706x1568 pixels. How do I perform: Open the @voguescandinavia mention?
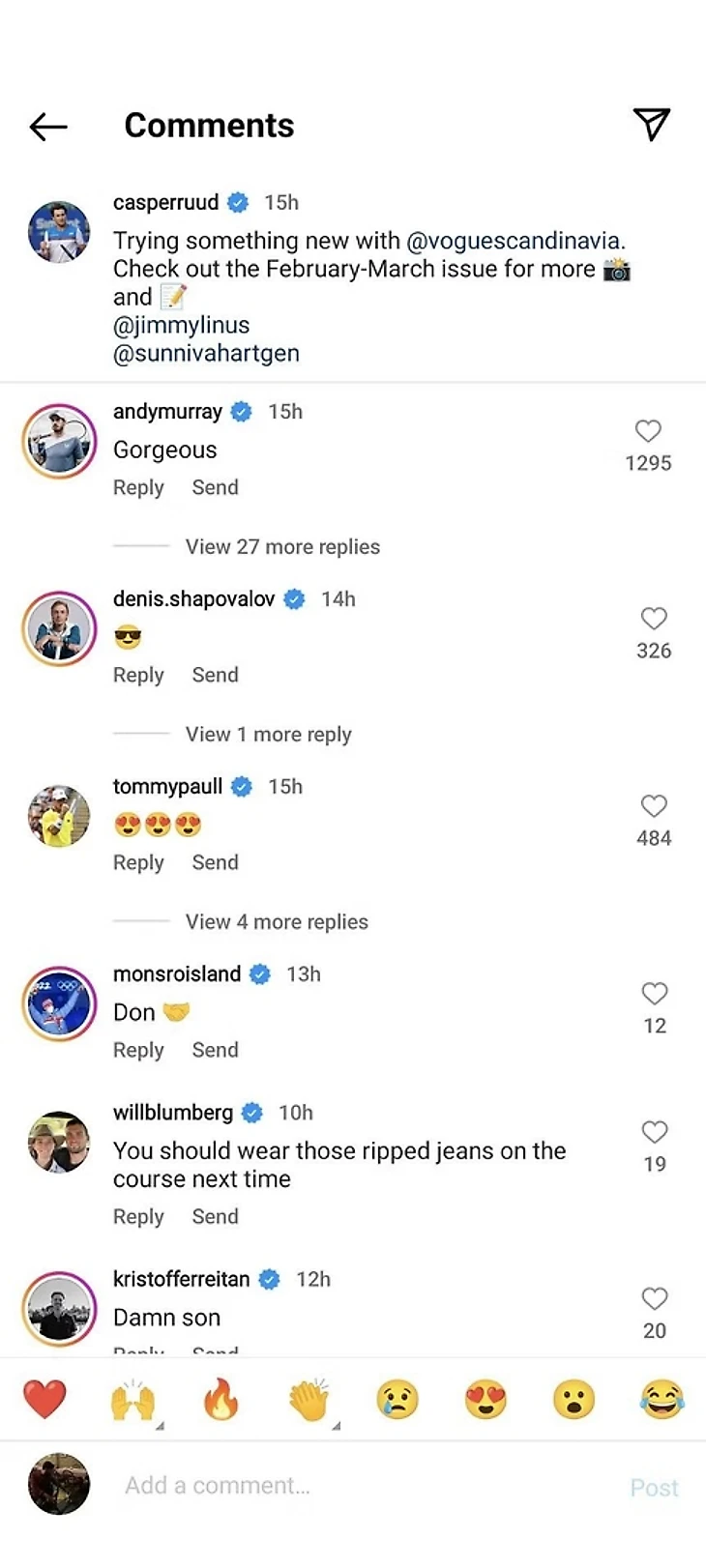(x=515, y=241)
